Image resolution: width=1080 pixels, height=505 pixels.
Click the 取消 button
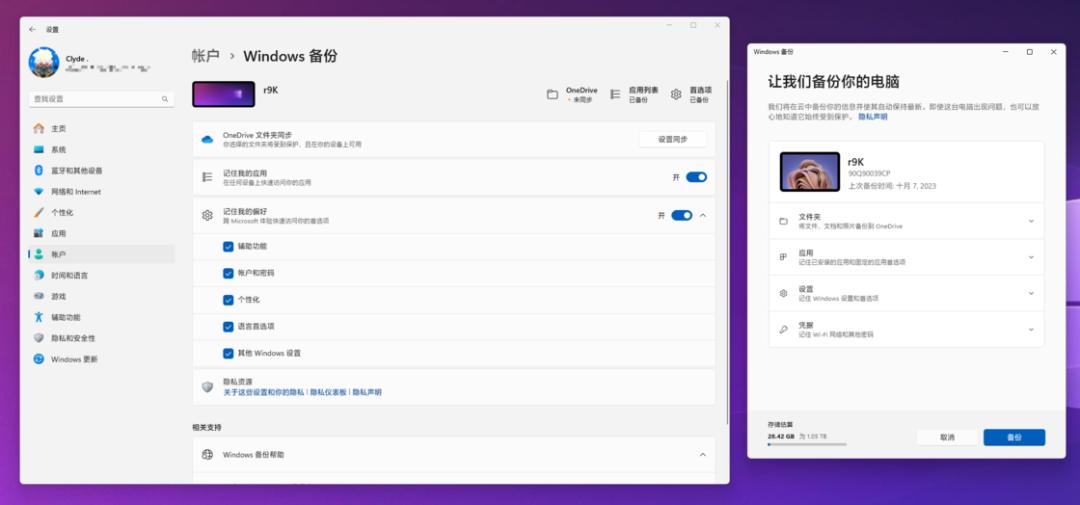pos(947,437)
